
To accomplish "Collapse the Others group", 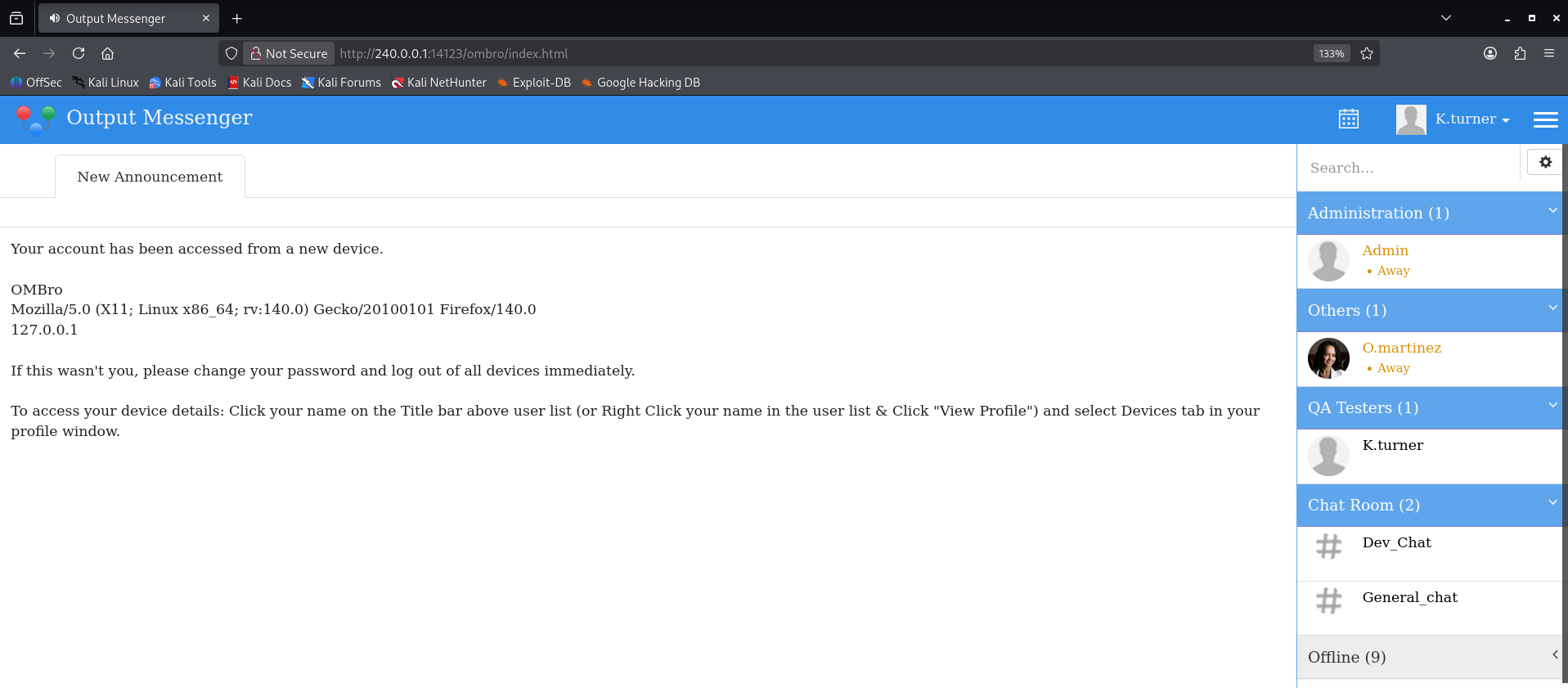I will click(1552, 308).
